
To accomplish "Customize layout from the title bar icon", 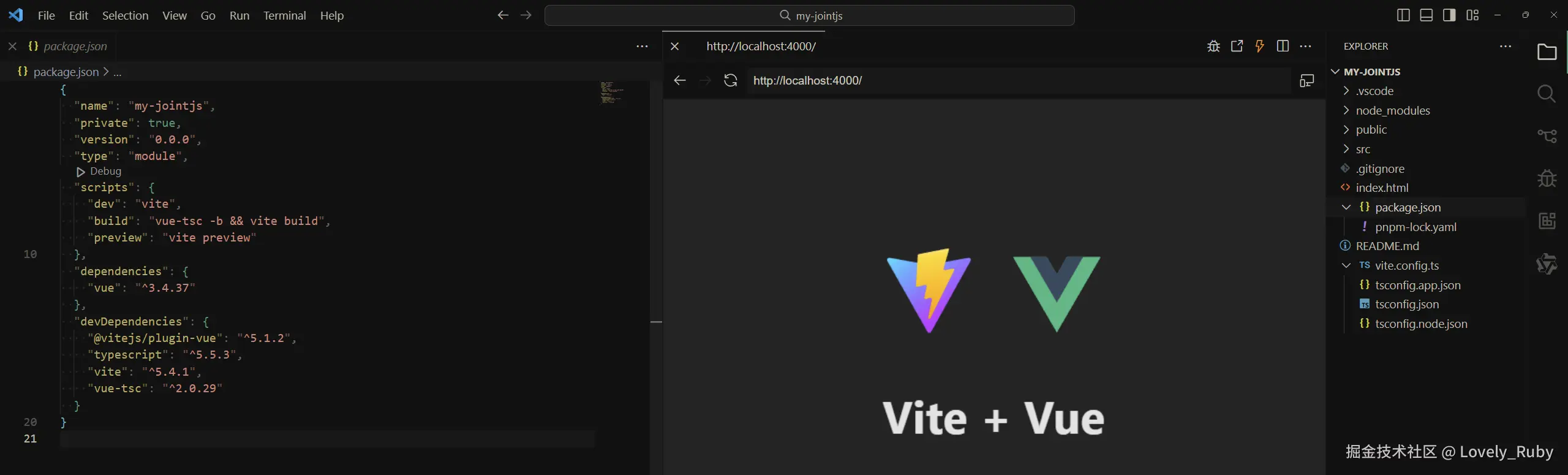I will coord(1472,15).
